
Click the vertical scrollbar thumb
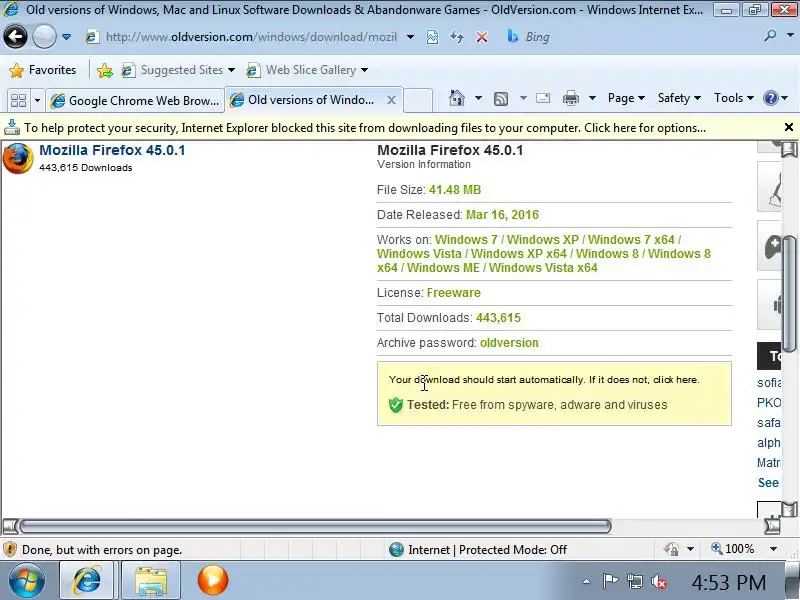tap(789, 294)
